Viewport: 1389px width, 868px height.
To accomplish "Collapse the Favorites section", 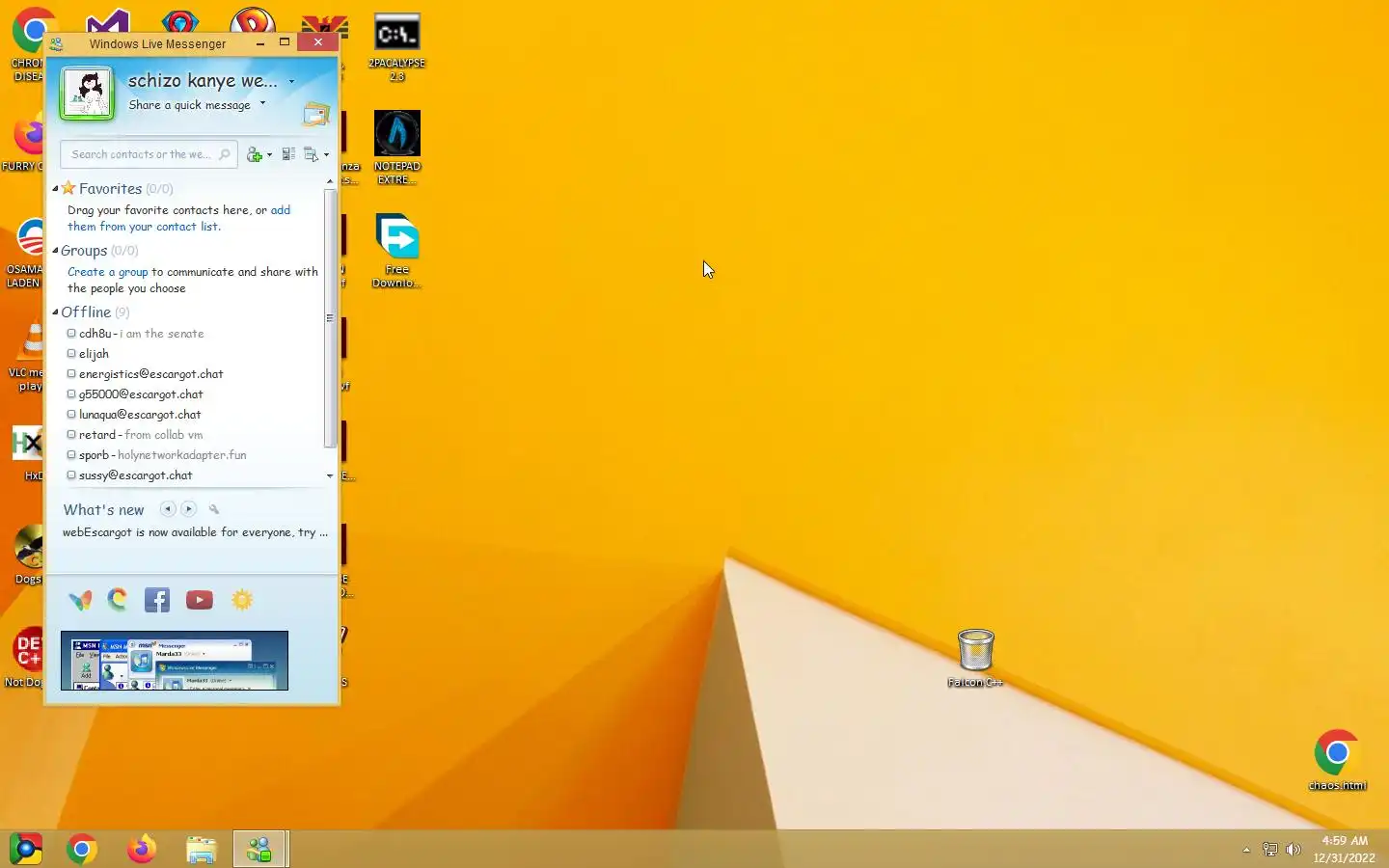I will 55,188.
